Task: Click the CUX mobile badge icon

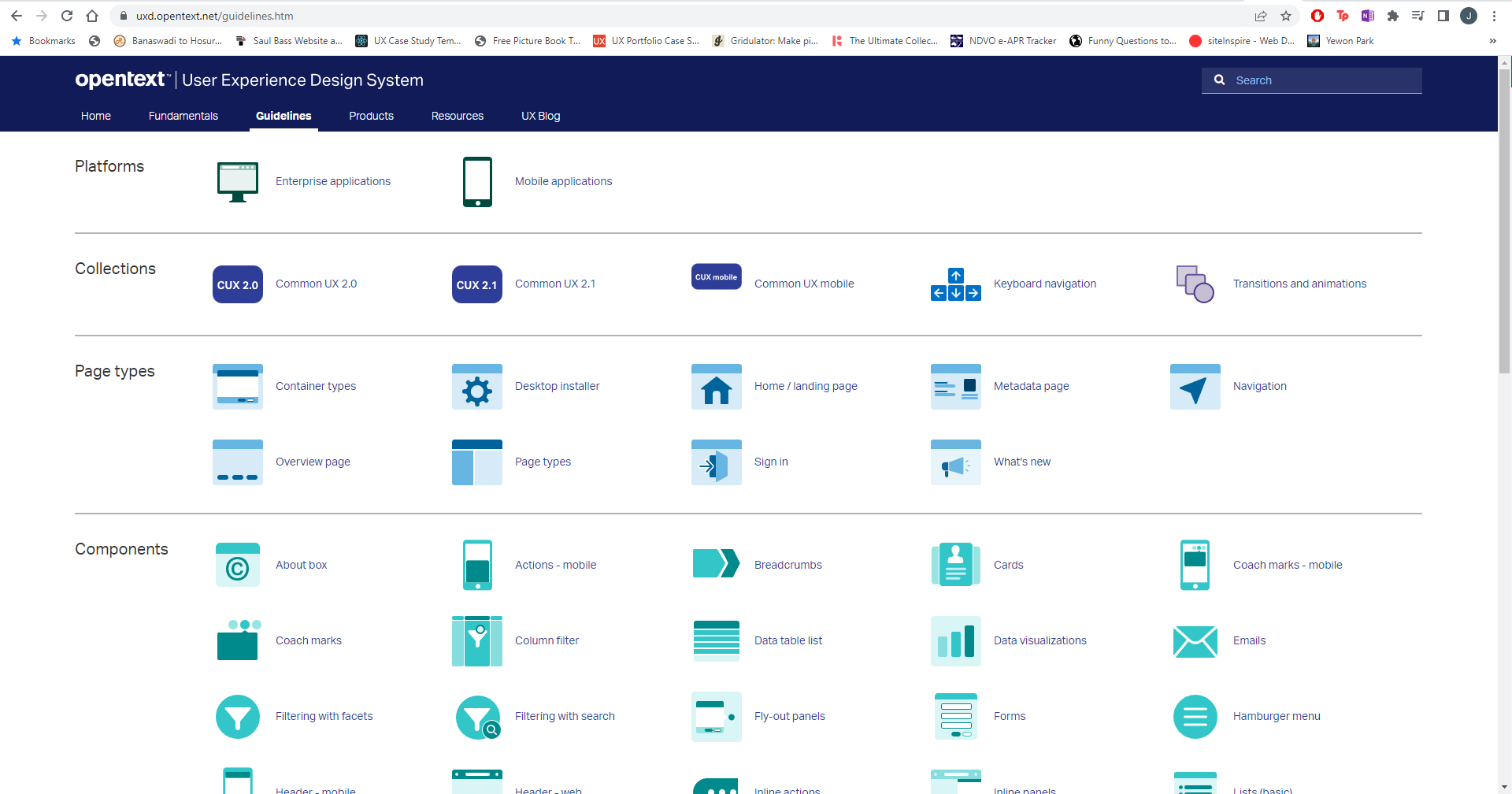Action: pos(717,276)
